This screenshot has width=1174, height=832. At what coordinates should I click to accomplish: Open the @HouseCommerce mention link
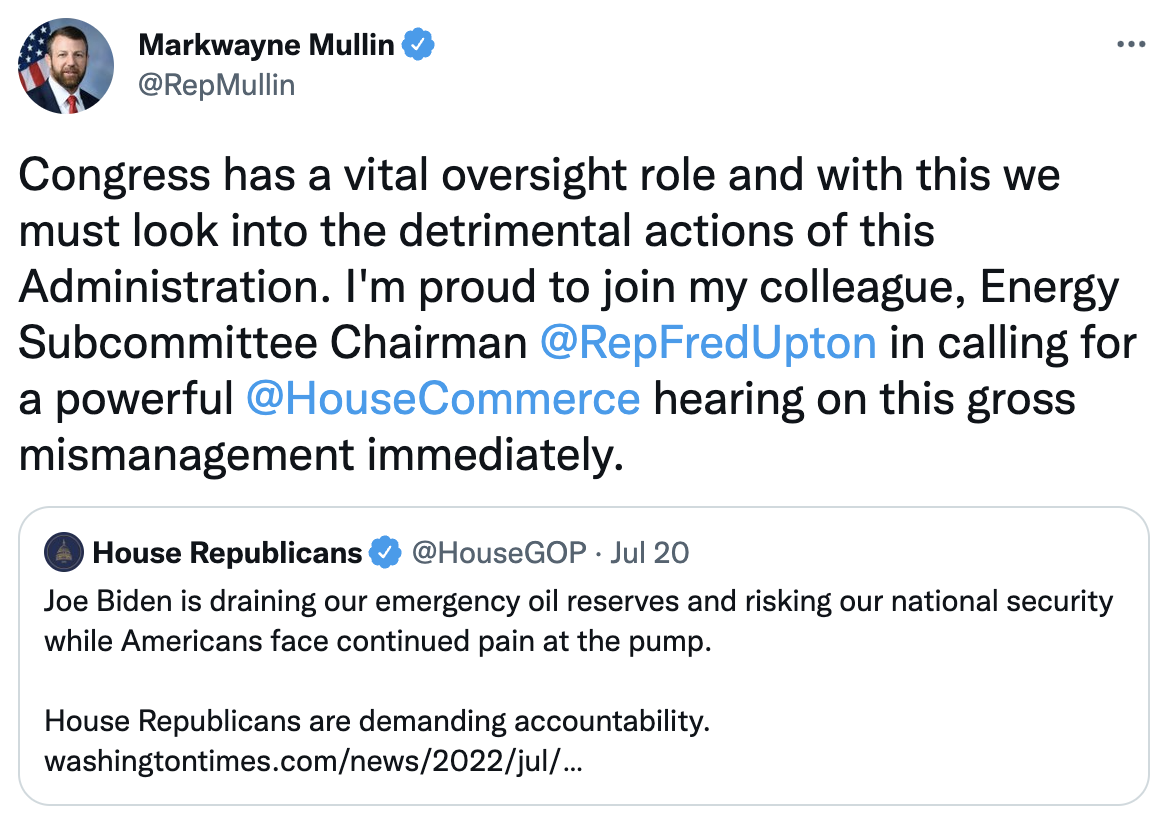(x=442, y=399)
